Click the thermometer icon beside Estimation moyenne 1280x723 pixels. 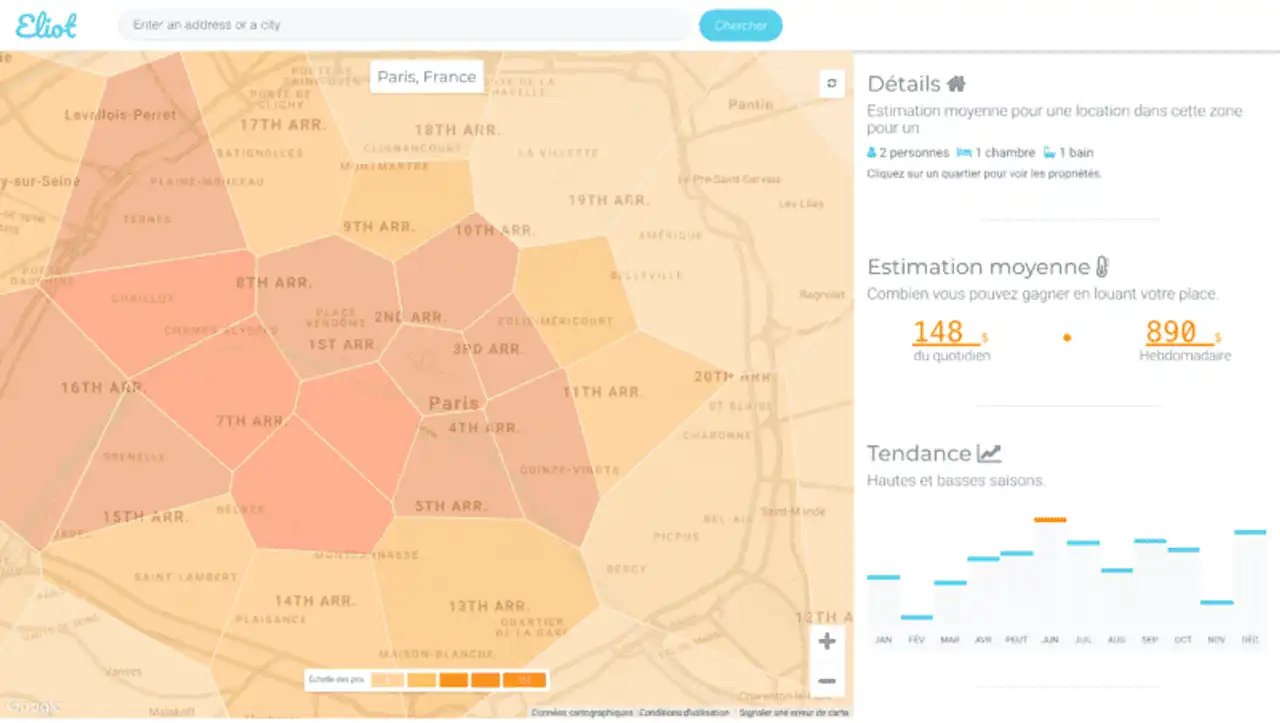coord(1102,267)
